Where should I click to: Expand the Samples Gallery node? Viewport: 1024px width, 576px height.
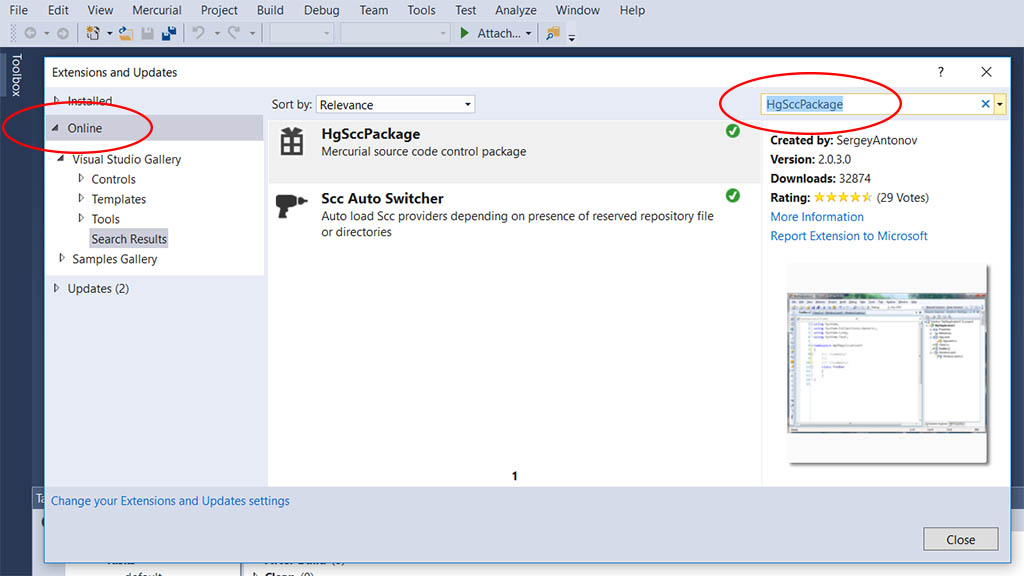(62, 259)
